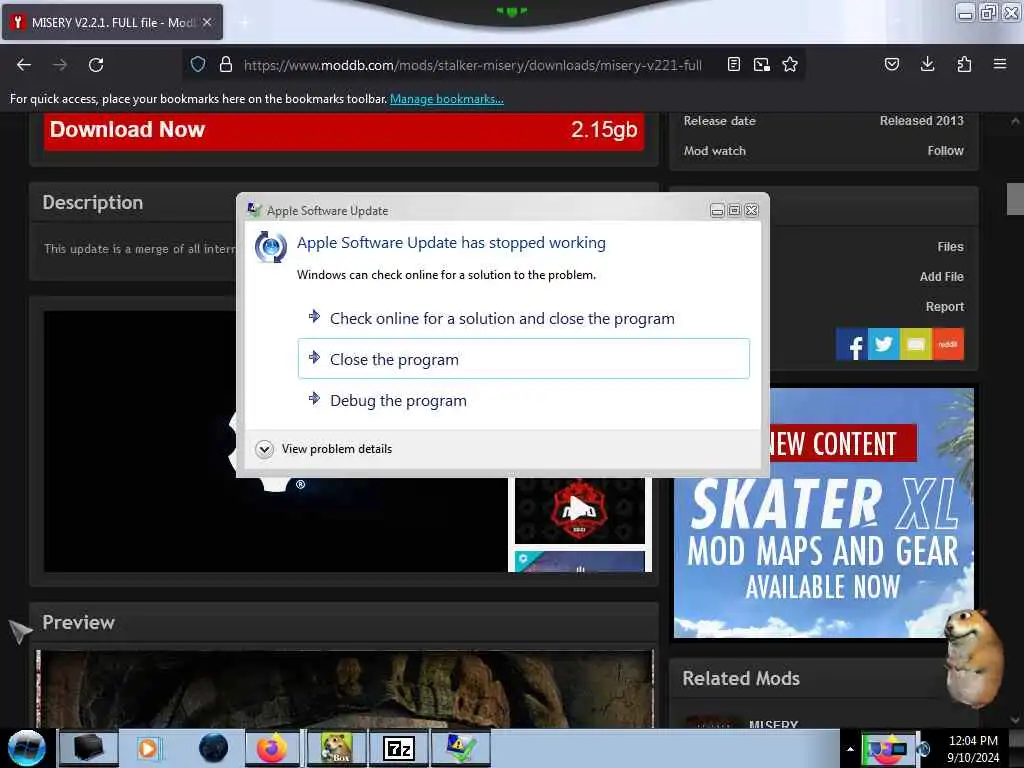Open the Manage bookmarks link
1024x768 pixels.
click(x=447, y=99)
